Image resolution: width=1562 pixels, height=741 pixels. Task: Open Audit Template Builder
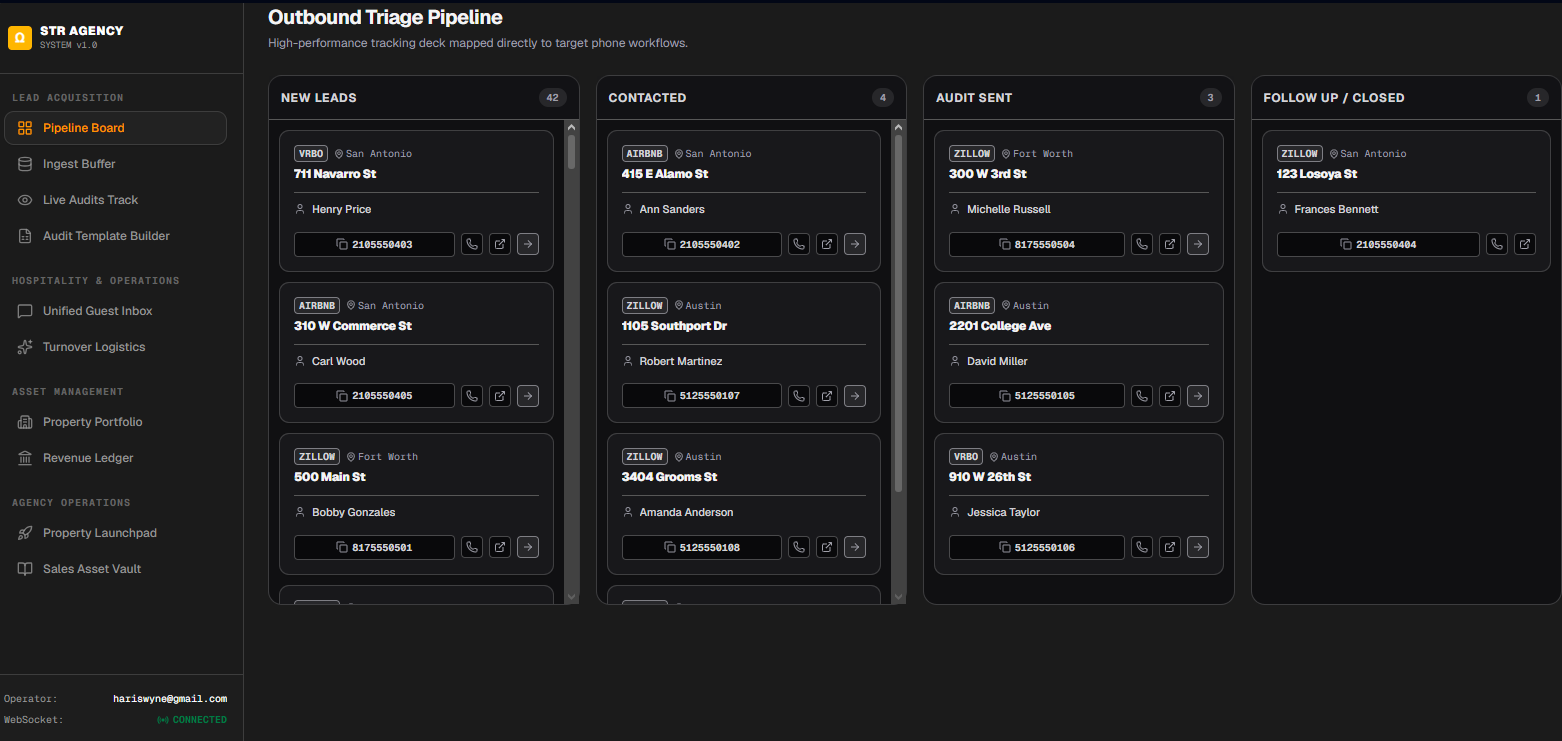coord(115,236)
